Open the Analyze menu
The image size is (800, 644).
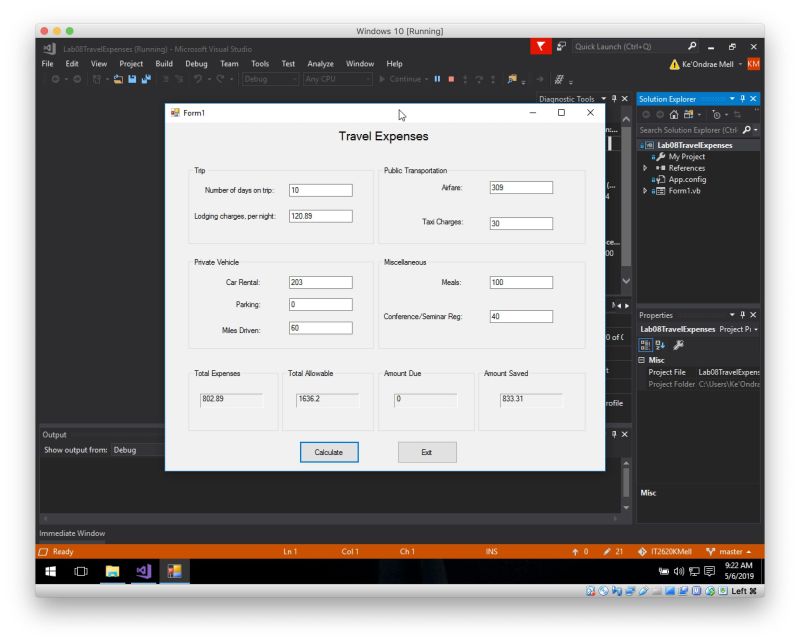click(320, 64)
